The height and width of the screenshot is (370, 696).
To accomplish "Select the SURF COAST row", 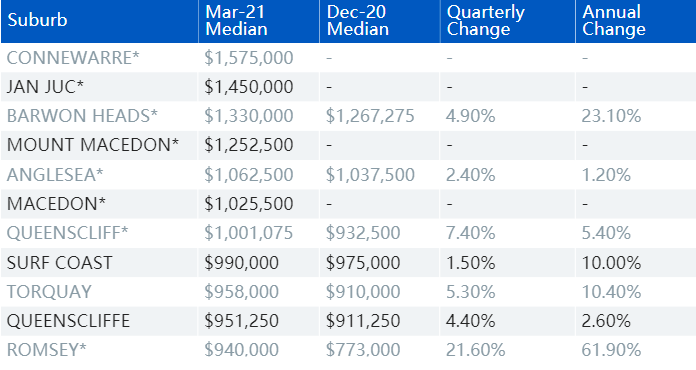I will tap(348, 262).
